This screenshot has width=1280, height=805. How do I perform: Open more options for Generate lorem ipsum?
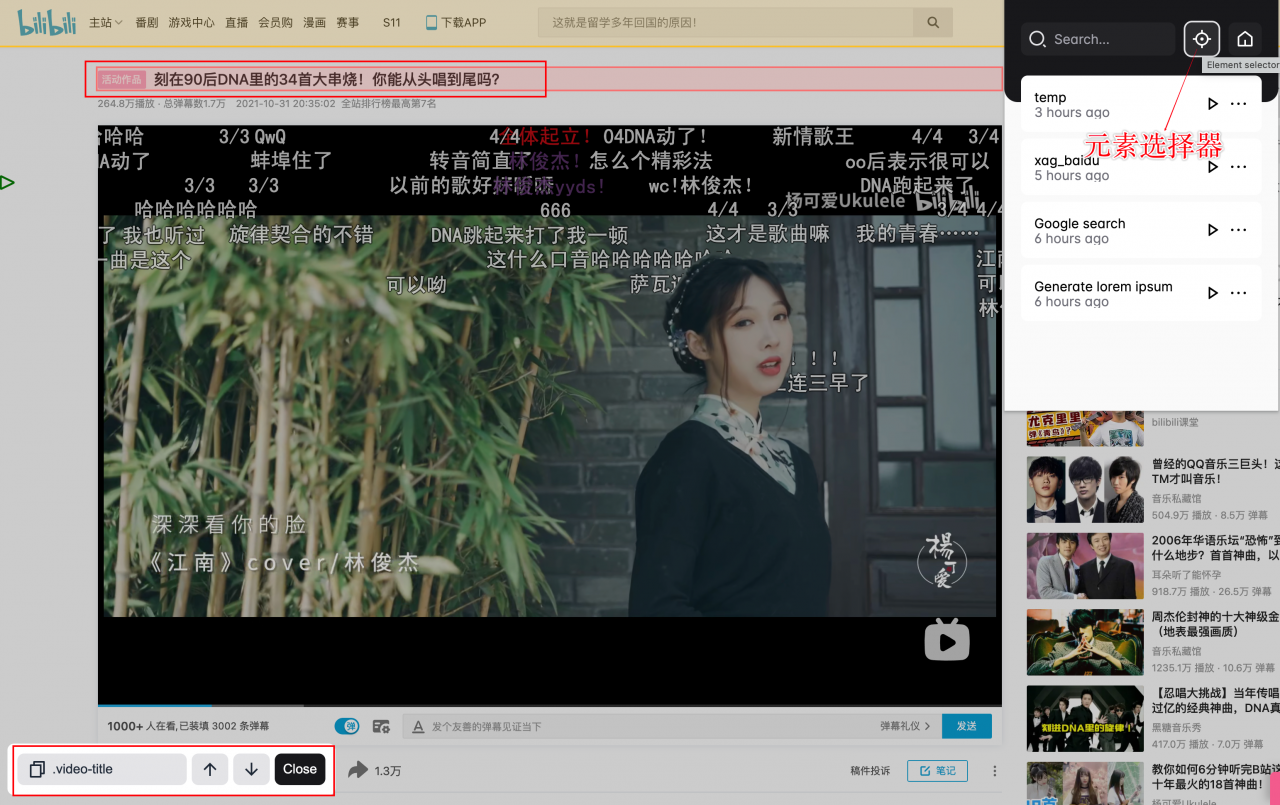coord(1238,293)
